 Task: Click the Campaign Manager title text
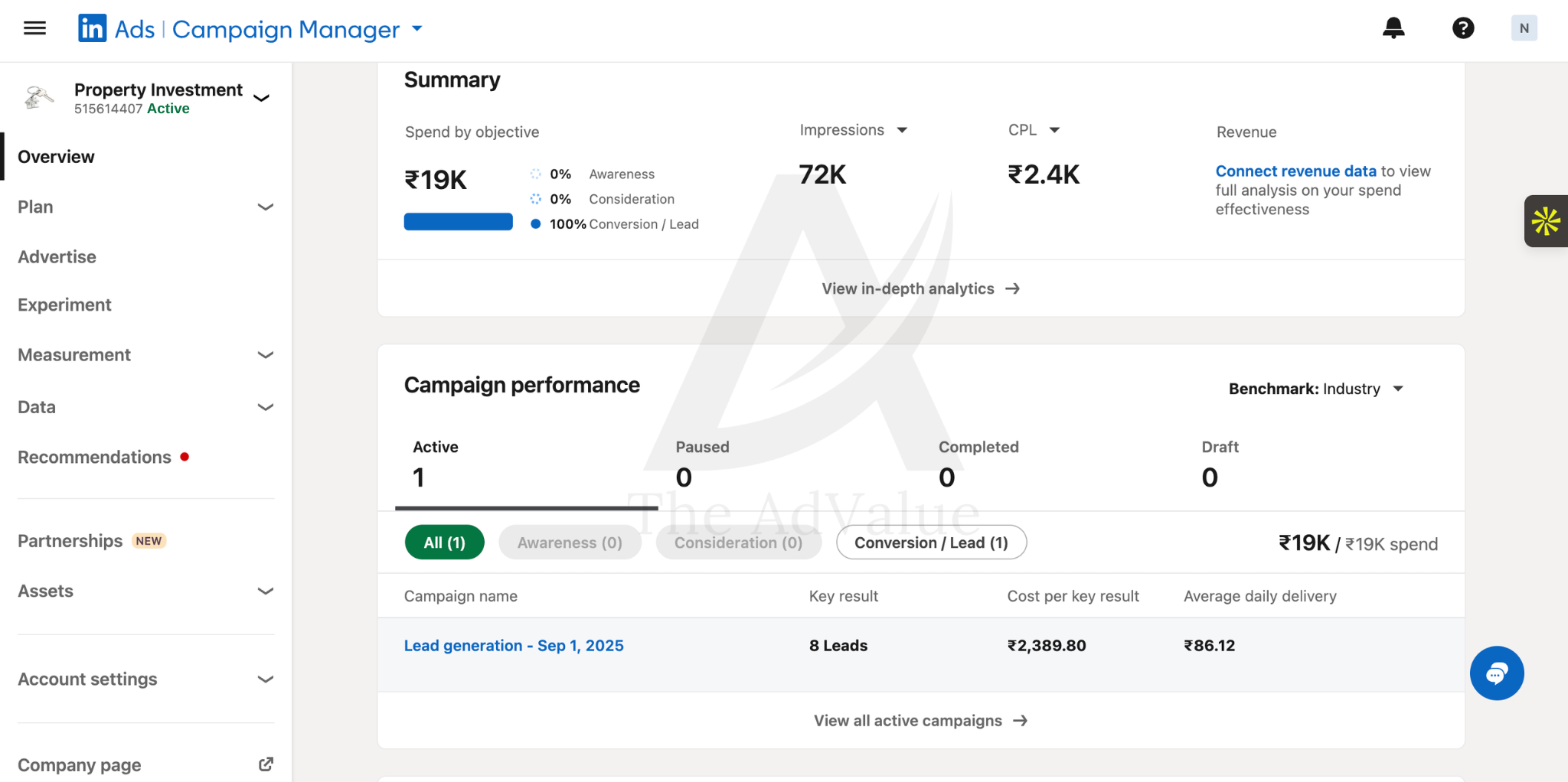[286, 29]
